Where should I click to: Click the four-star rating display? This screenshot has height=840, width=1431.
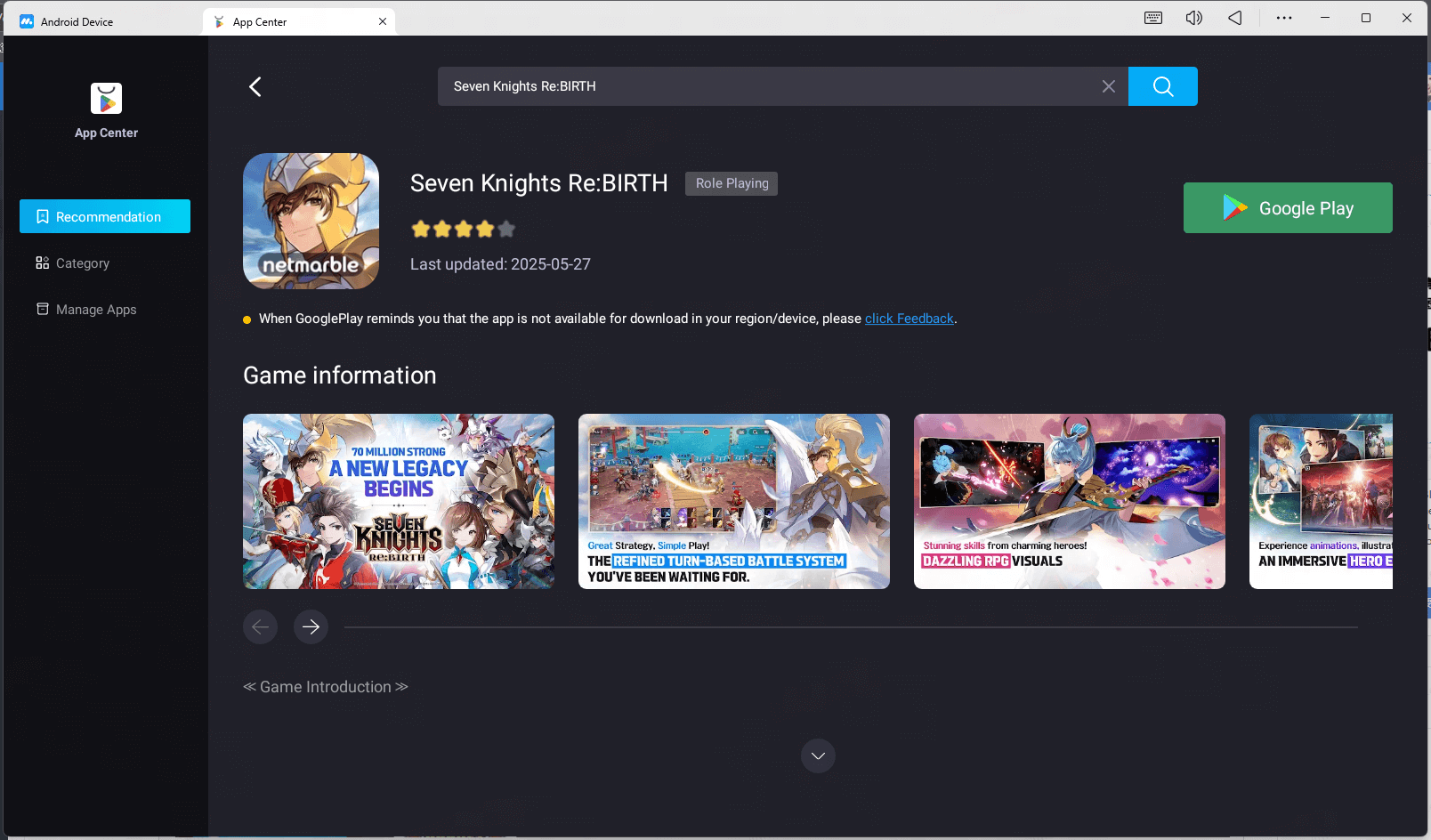tap(463, 229)
